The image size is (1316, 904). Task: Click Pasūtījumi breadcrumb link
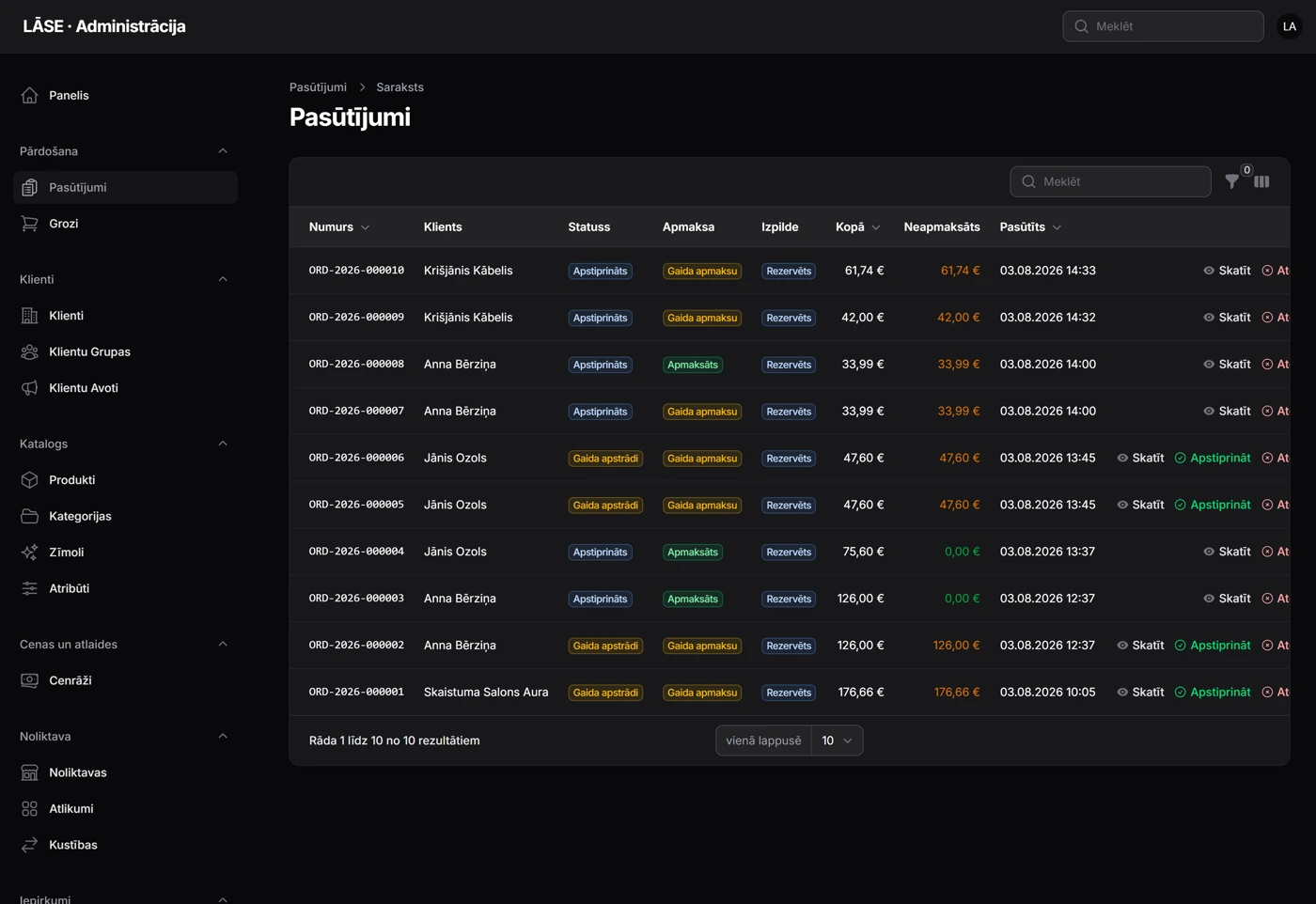(318, 87)
